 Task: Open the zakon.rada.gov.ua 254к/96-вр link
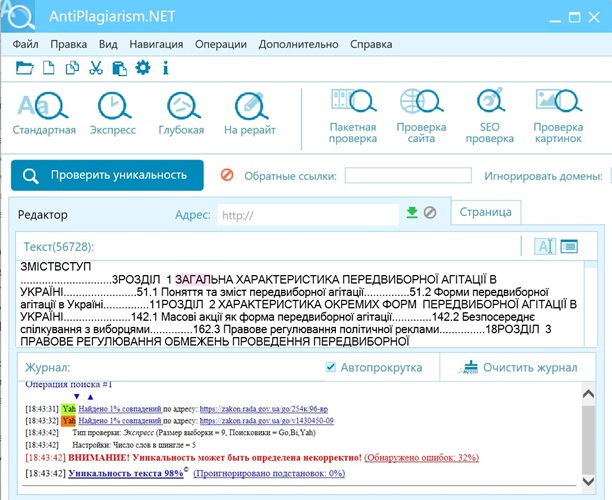pos(264,409)
